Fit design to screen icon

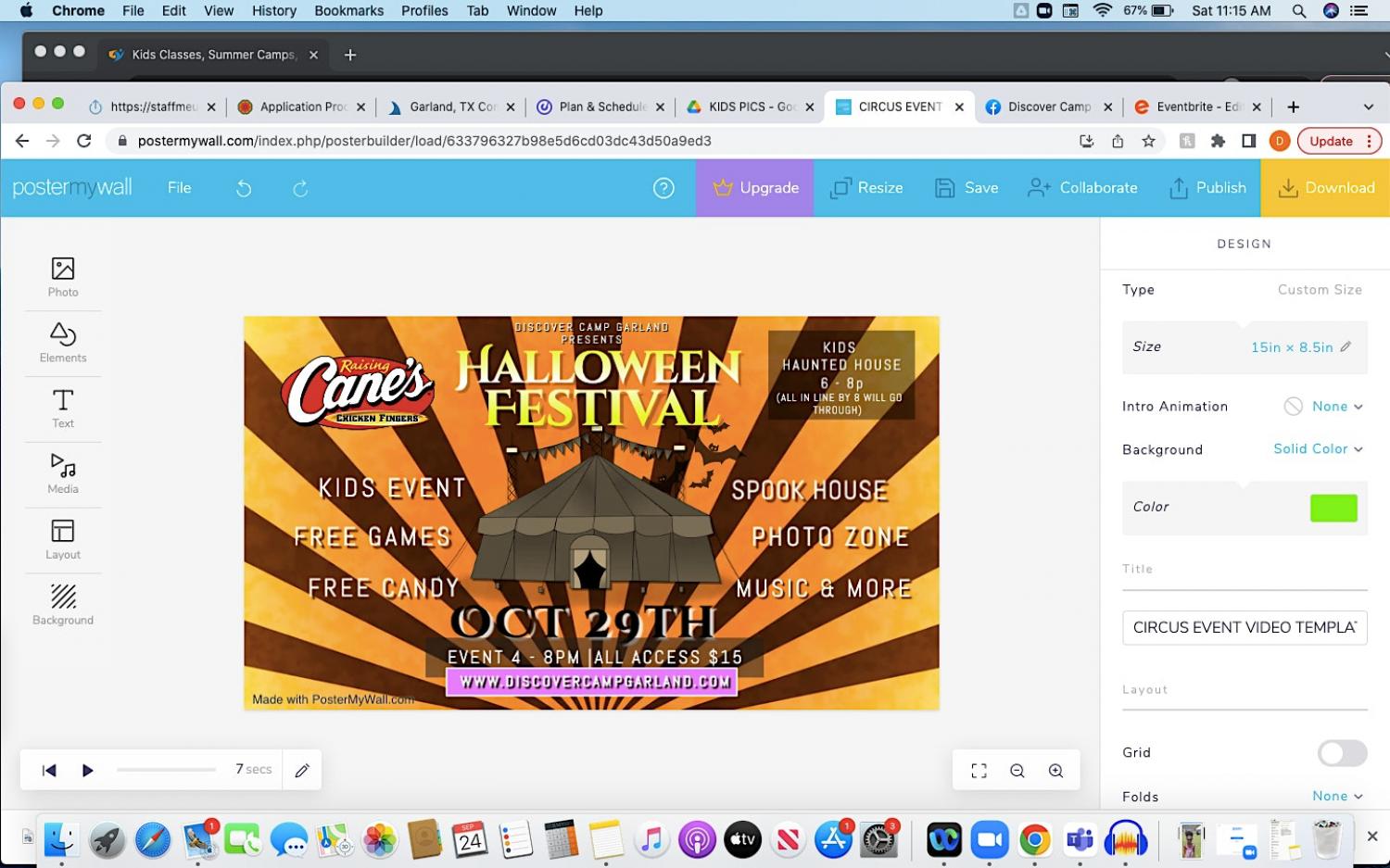coord(979,771)
